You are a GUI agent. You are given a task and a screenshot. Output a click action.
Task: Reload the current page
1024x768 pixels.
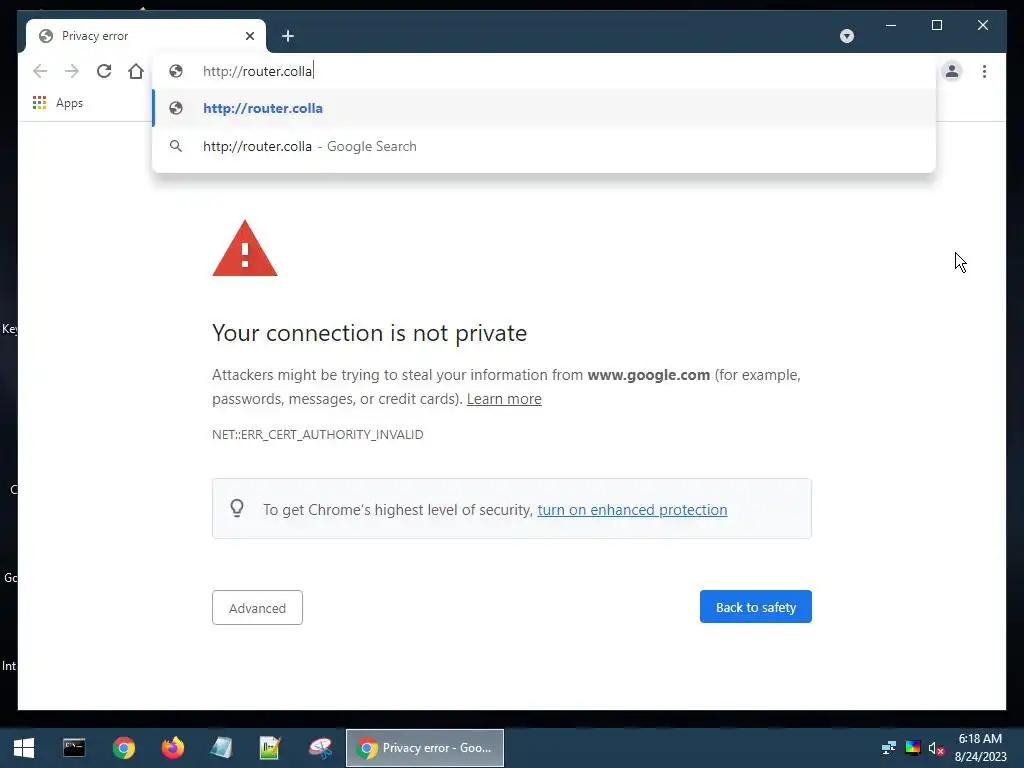[x=104, y=71]
